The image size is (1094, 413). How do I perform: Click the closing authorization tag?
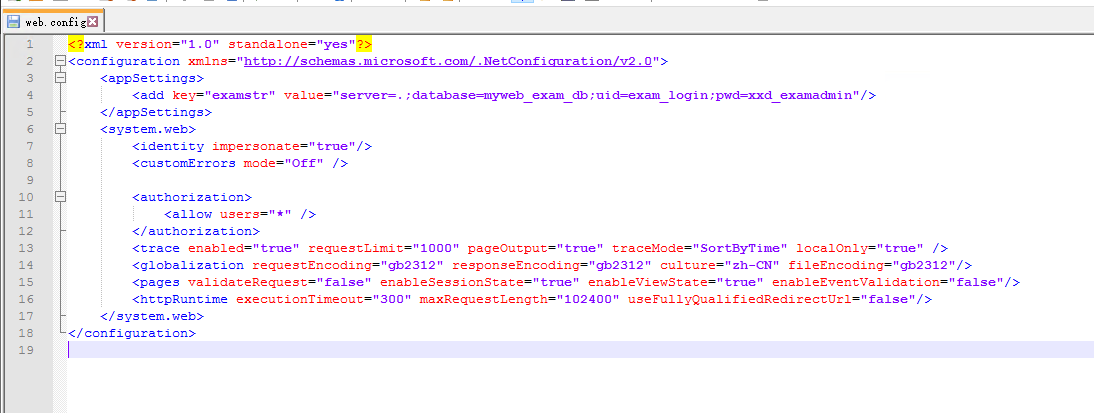click(196, 231)
